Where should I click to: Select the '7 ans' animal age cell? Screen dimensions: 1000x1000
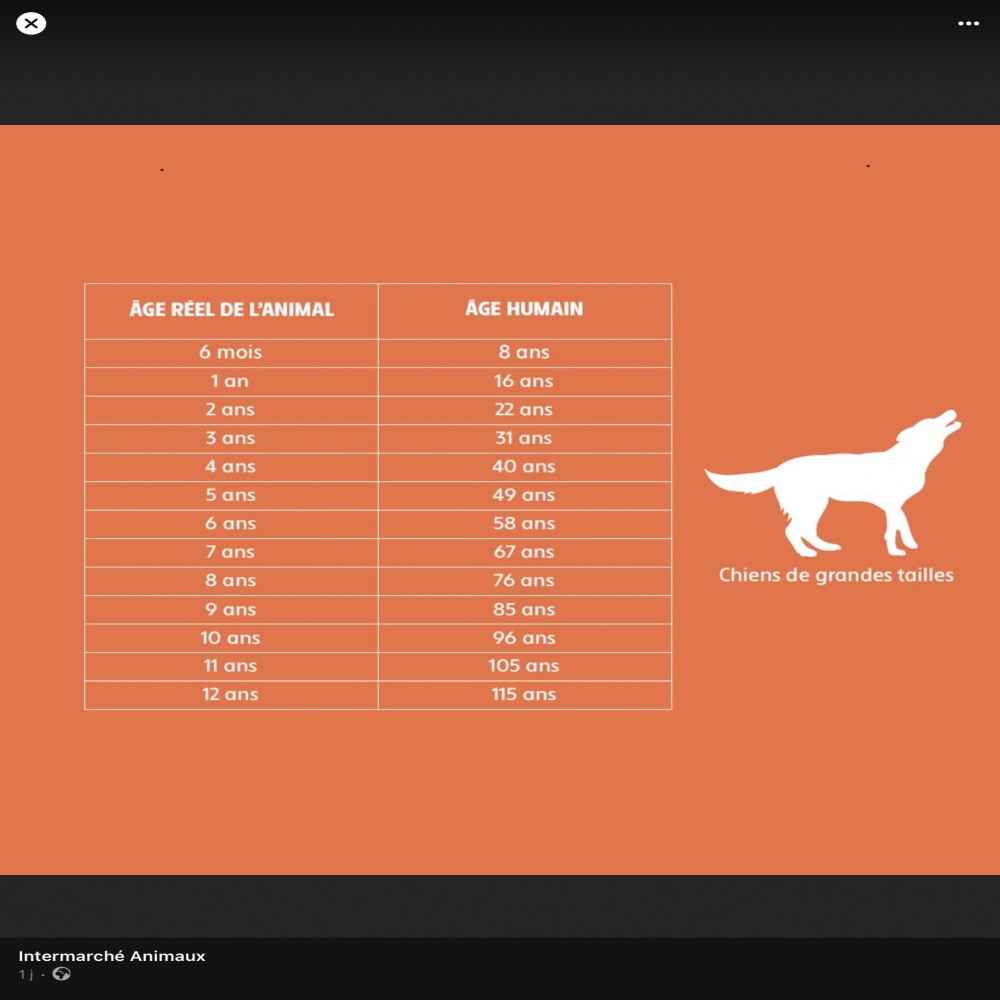pyautogui.click(x=232, y=553)
